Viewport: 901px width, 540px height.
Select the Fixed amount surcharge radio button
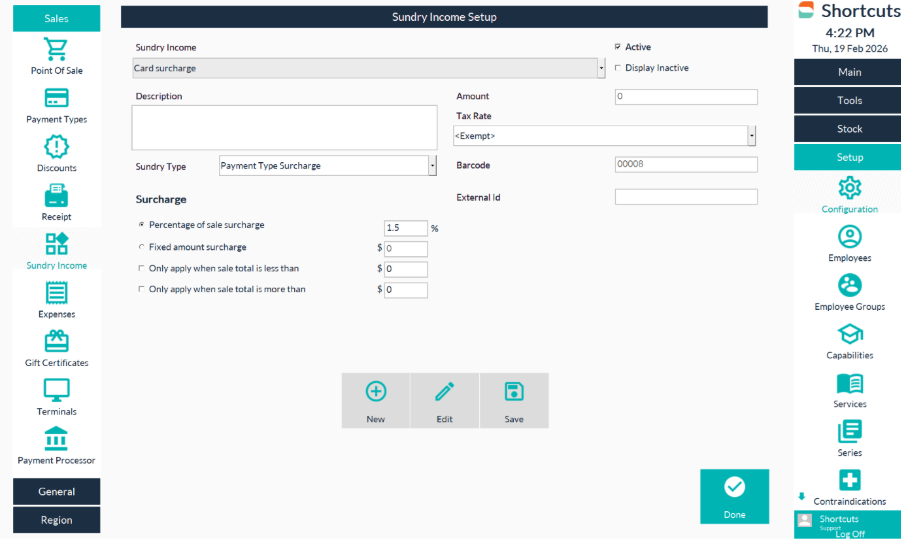[141, 247]
